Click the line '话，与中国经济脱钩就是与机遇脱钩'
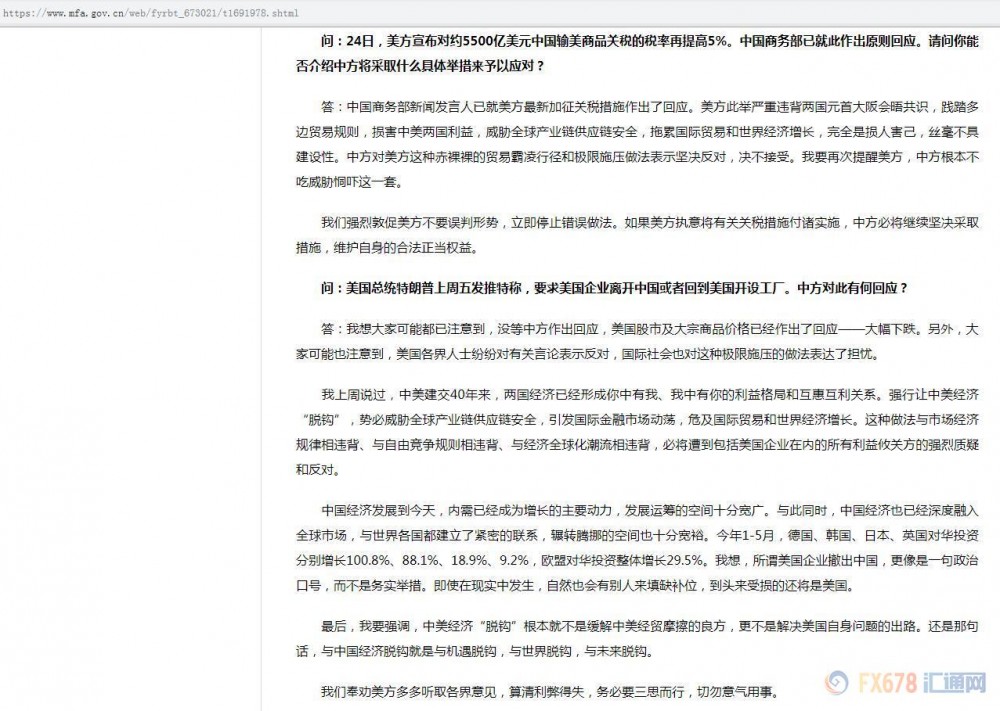Viewport: 1000px width, 711px height. pyautogui.click(x=474, y=651)
